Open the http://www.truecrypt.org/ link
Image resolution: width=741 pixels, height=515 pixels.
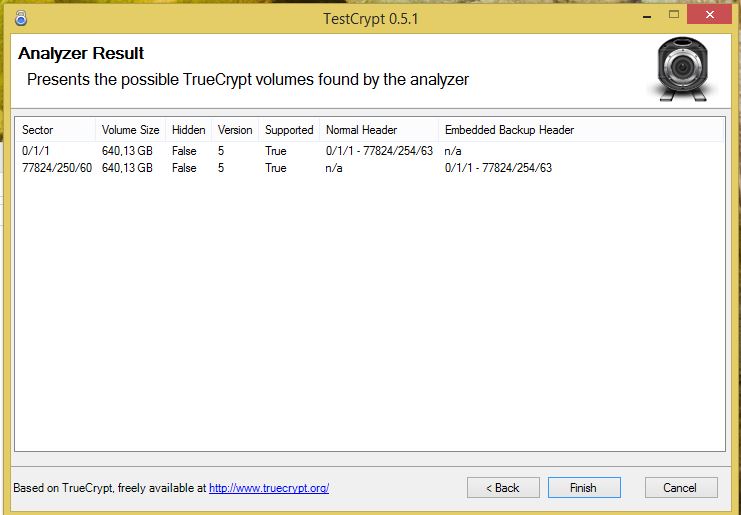[269, 488]
